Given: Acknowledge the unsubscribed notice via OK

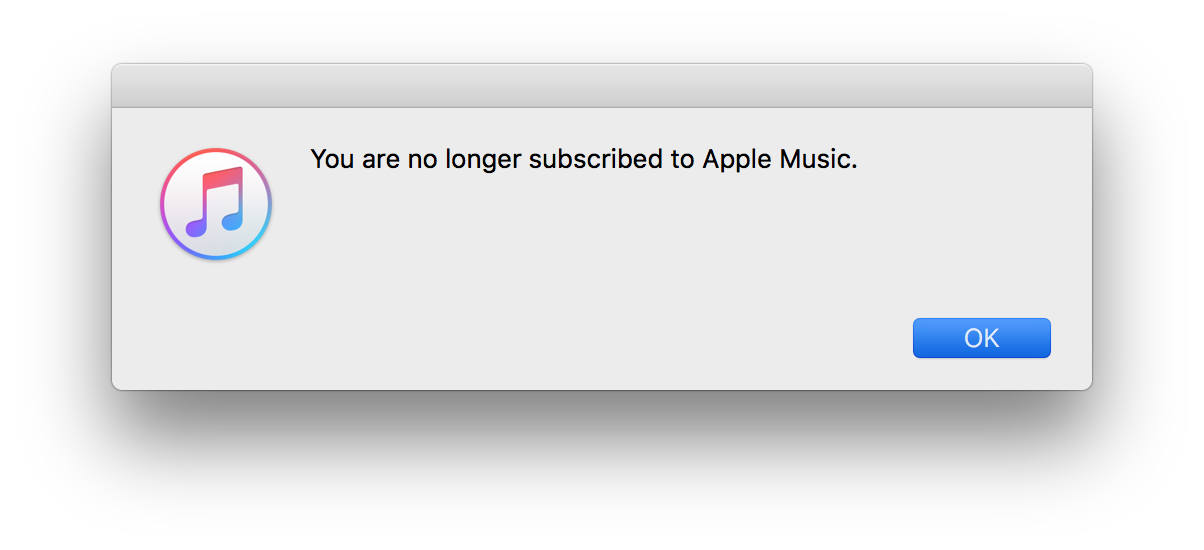Looking at the screenshot, I should pos(981,338).
